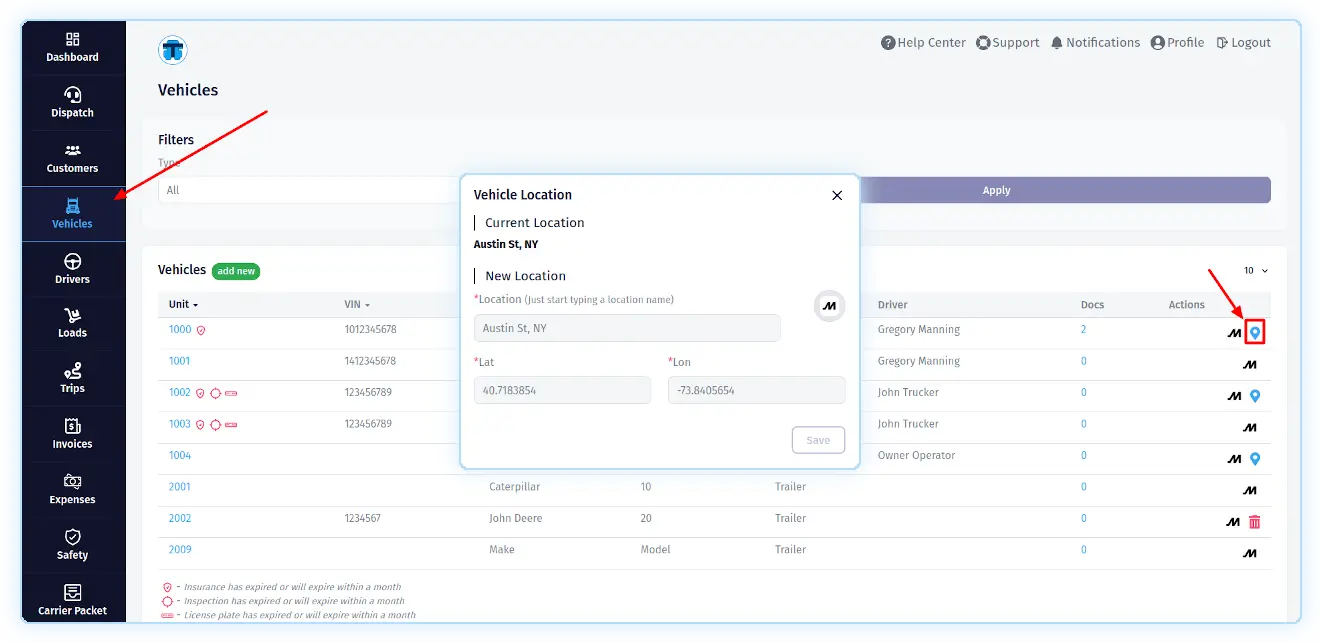
Task: Click the green add new button
Action: coord(236,271)
